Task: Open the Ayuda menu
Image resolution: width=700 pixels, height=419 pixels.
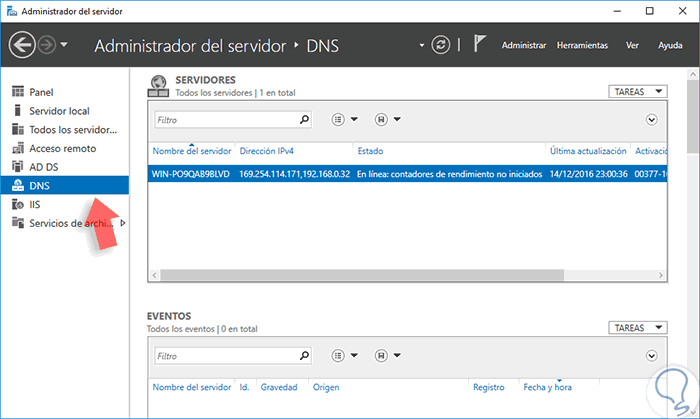Action: [x=670, y=45]
